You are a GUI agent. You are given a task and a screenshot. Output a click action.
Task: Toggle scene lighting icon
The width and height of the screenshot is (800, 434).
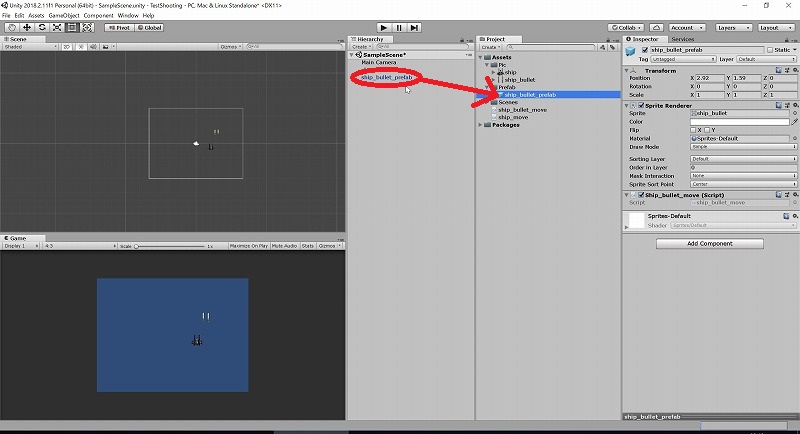point(81,46)
